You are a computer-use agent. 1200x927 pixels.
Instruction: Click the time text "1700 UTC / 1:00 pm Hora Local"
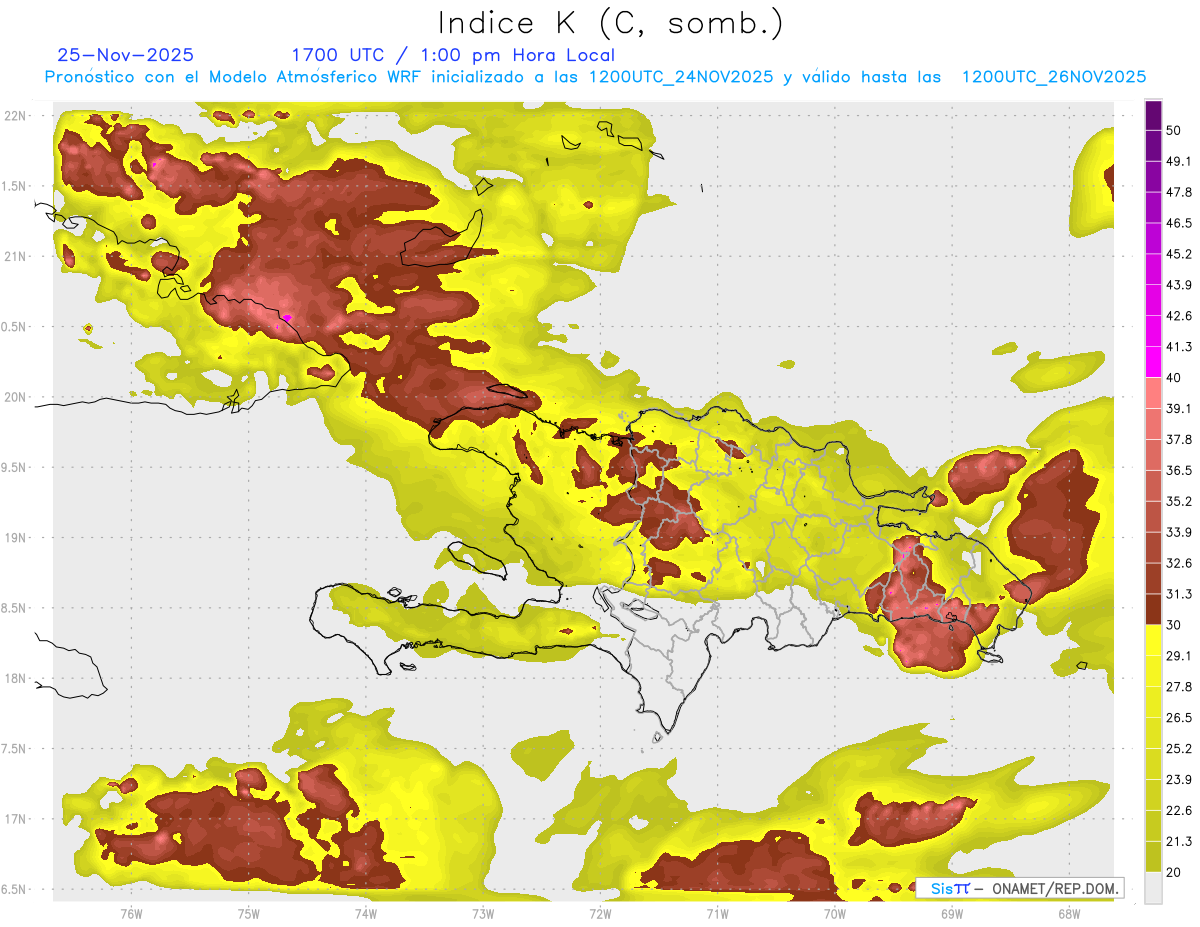pyautogui.click(x=453, y=55)
